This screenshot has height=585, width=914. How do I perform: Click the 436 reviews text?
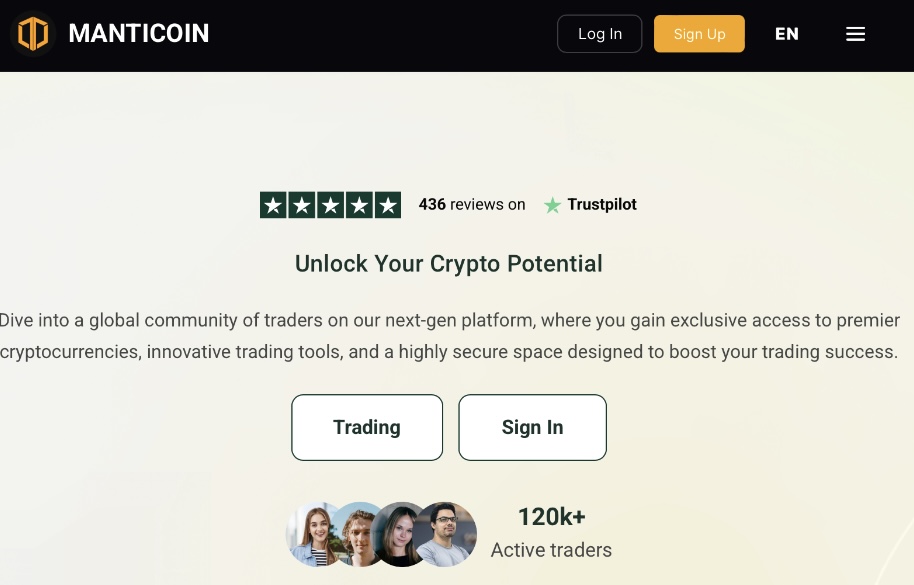click(472, 205)
